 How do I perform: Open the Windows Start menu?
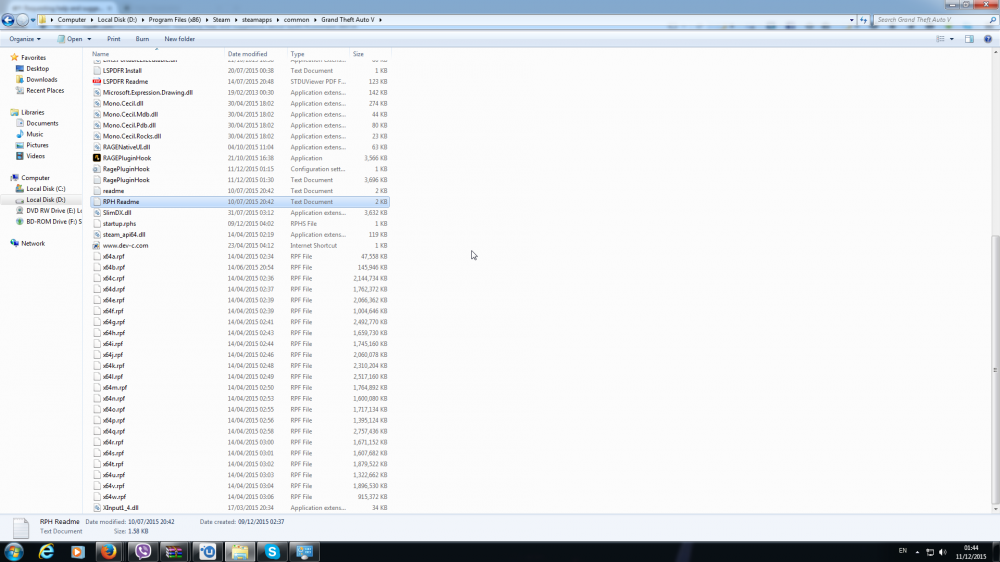point(13,552)
